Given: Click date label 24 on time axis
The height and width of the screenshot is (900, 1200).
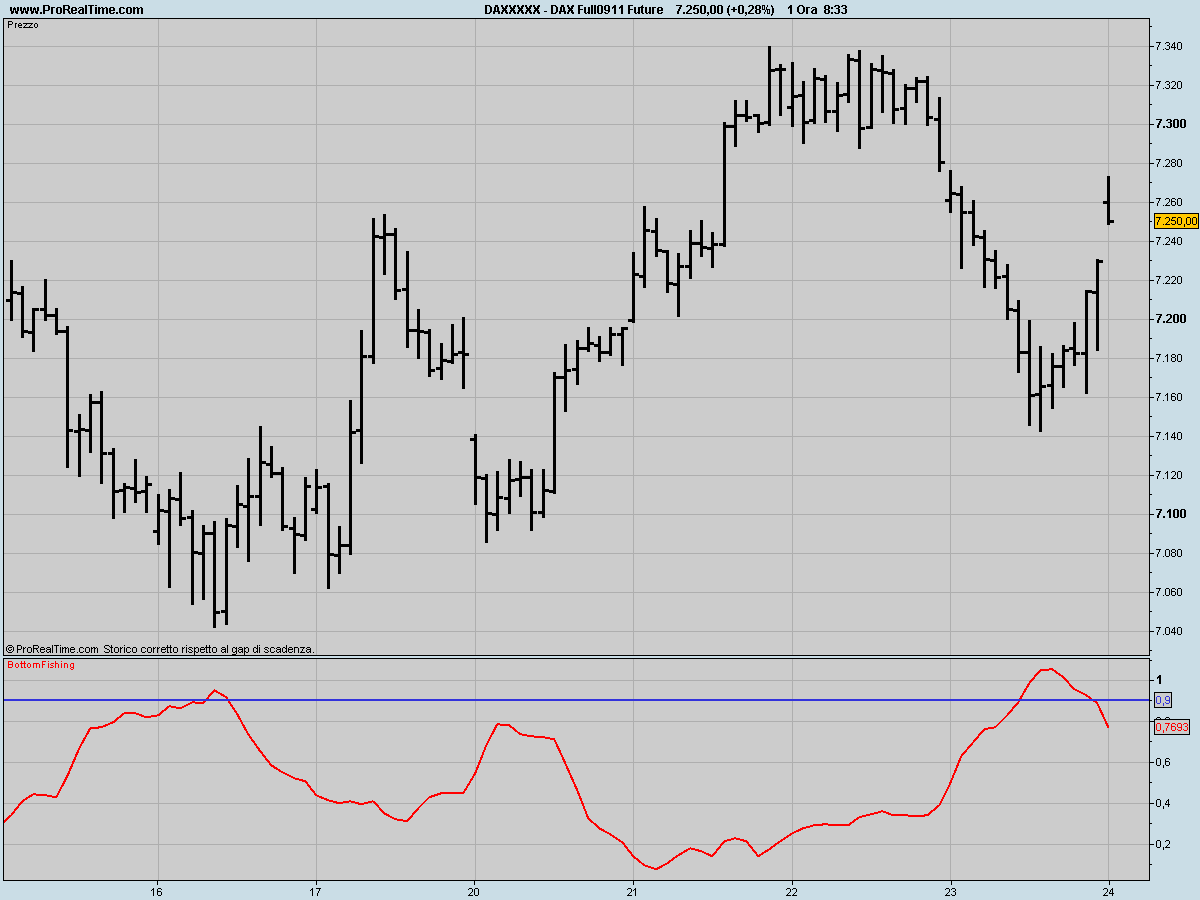Looking at the screenshot, I should pyautogui.click(x=1109, y=890).
